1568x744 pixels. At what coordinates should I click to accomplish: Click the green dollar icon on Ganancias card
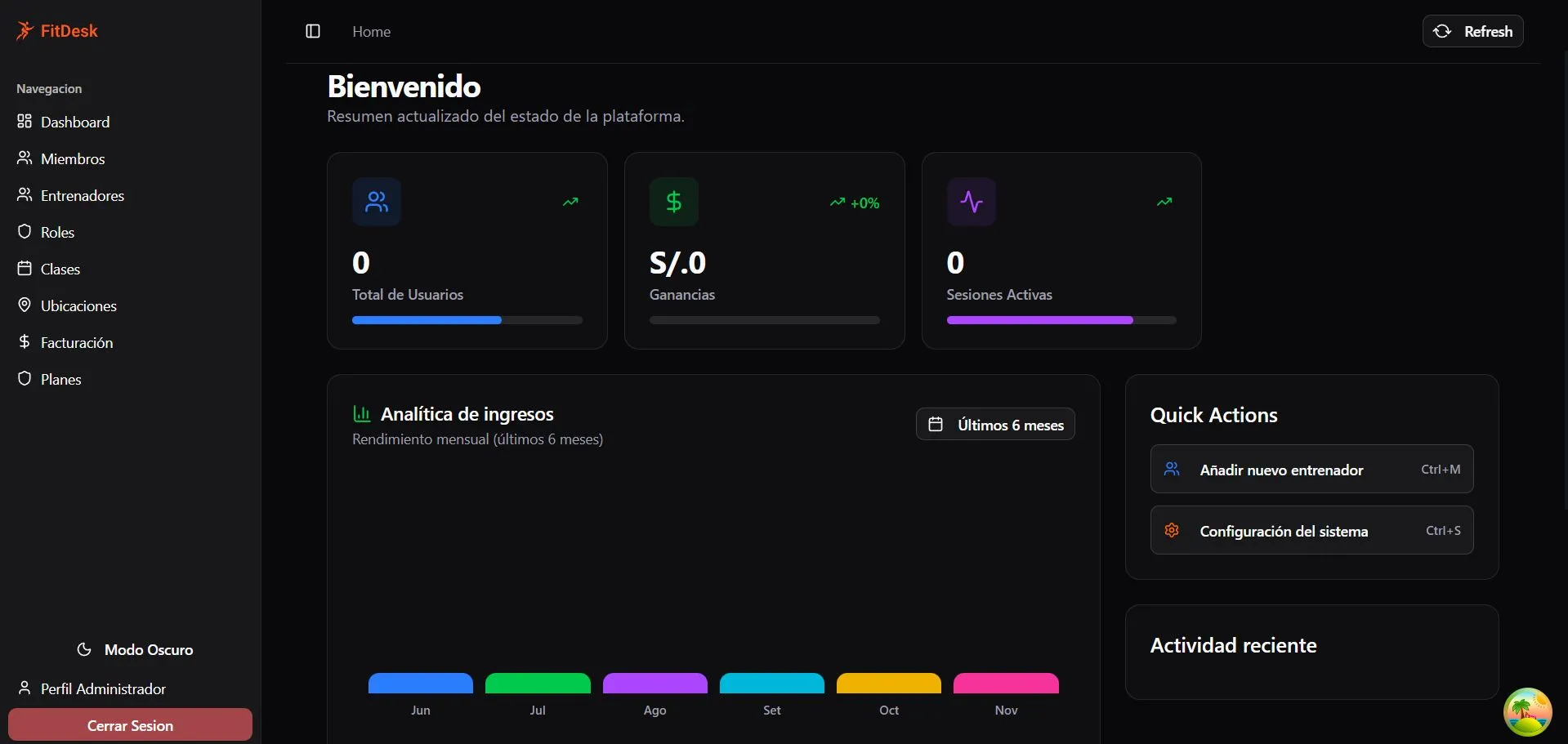(673, 202)
